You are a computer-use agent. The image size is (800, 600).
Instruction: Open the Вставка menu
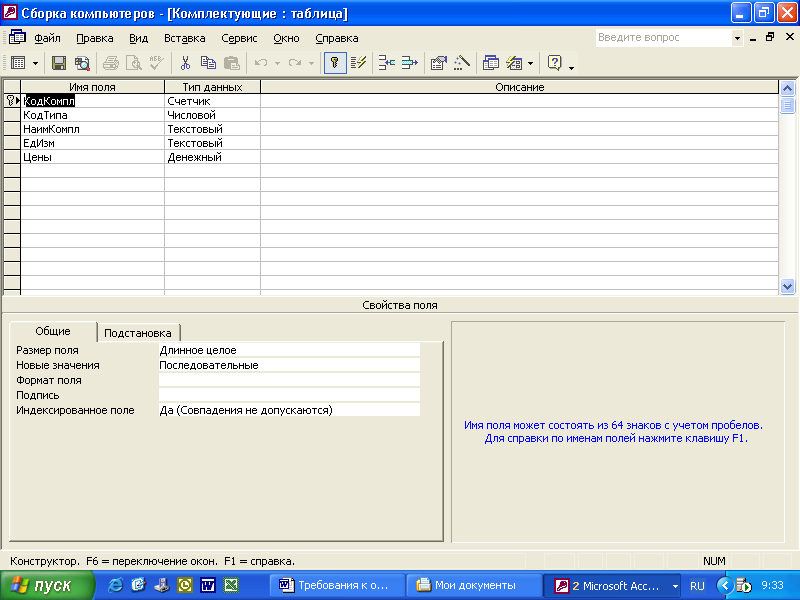185,38
